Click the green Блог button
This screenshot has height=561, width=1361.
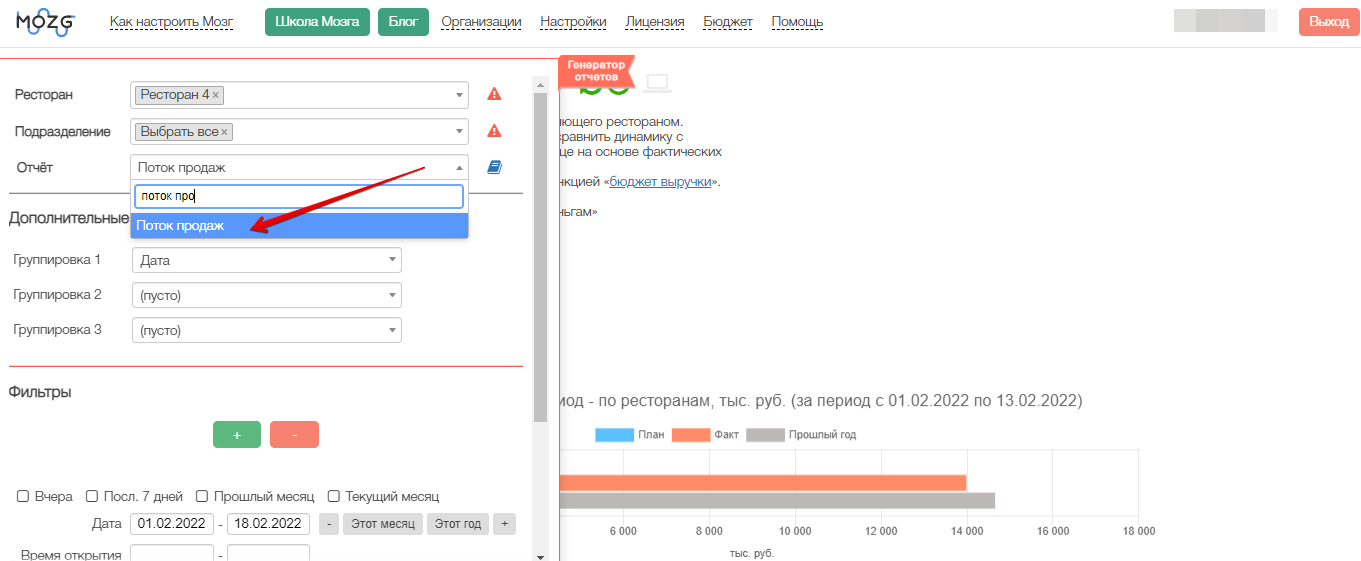coord(403,22)
